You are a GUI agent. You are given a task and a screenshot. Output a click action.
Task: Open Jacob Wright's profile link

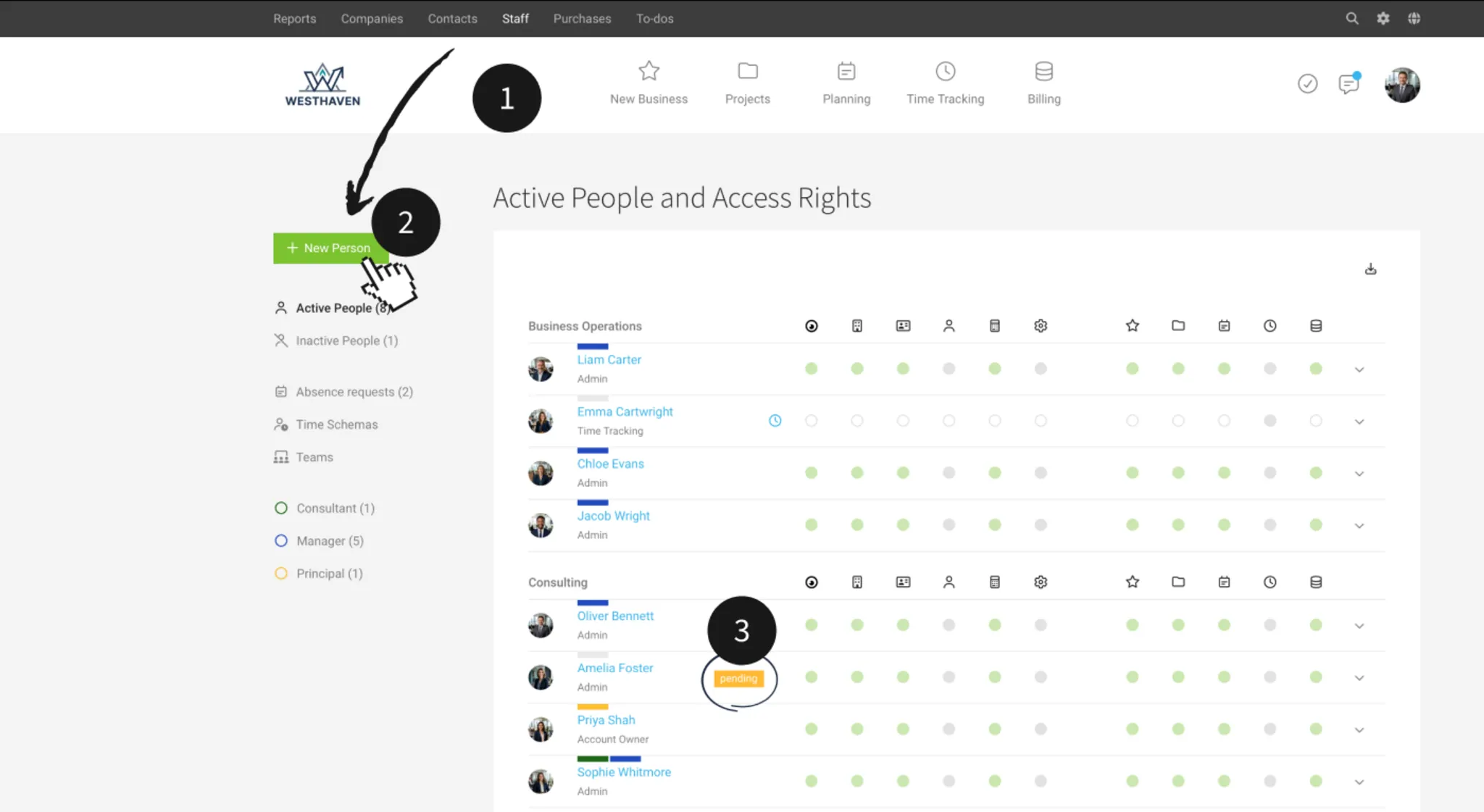coord(613,516)
